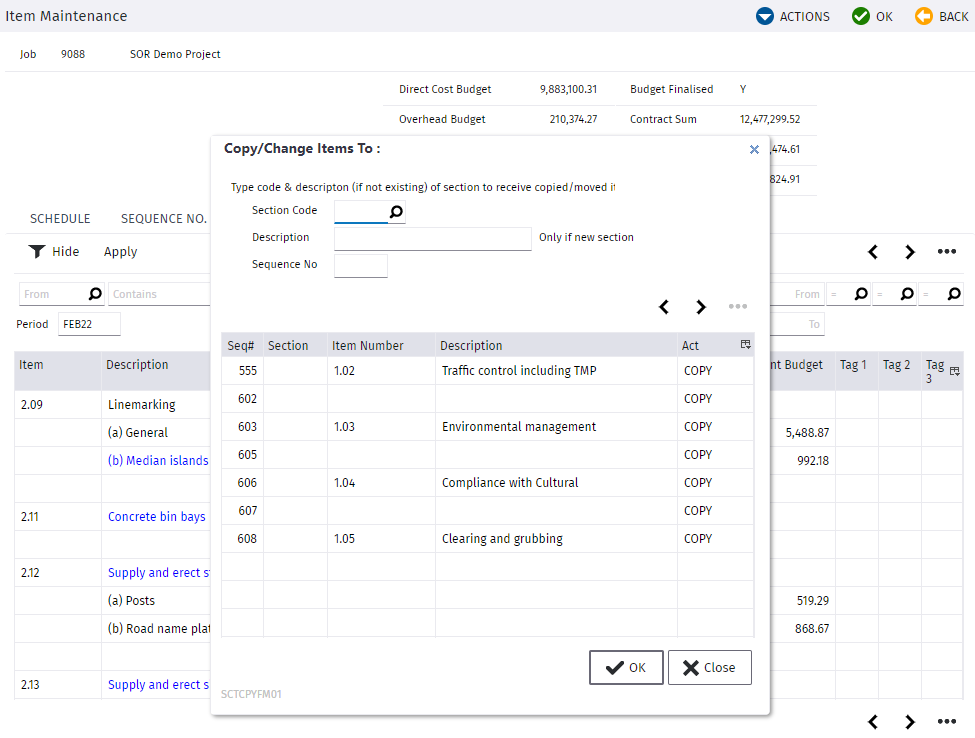Select the Clearing and grubbing row
Image resolution: width=975 pixels, height=738 pixels.
pos(488,538)
